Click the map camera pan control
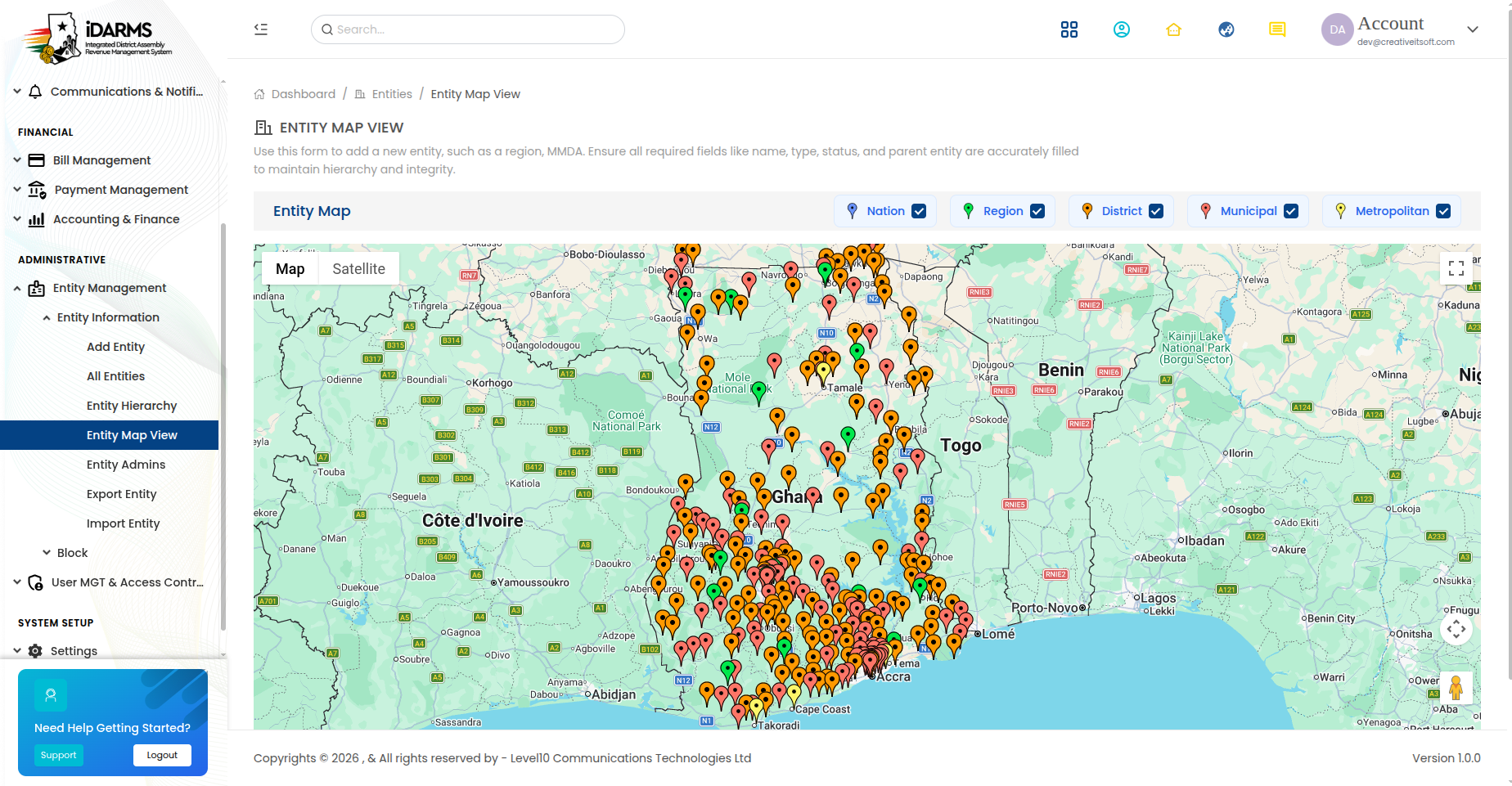The image size is (1512, 786). tap(1456, 629)
